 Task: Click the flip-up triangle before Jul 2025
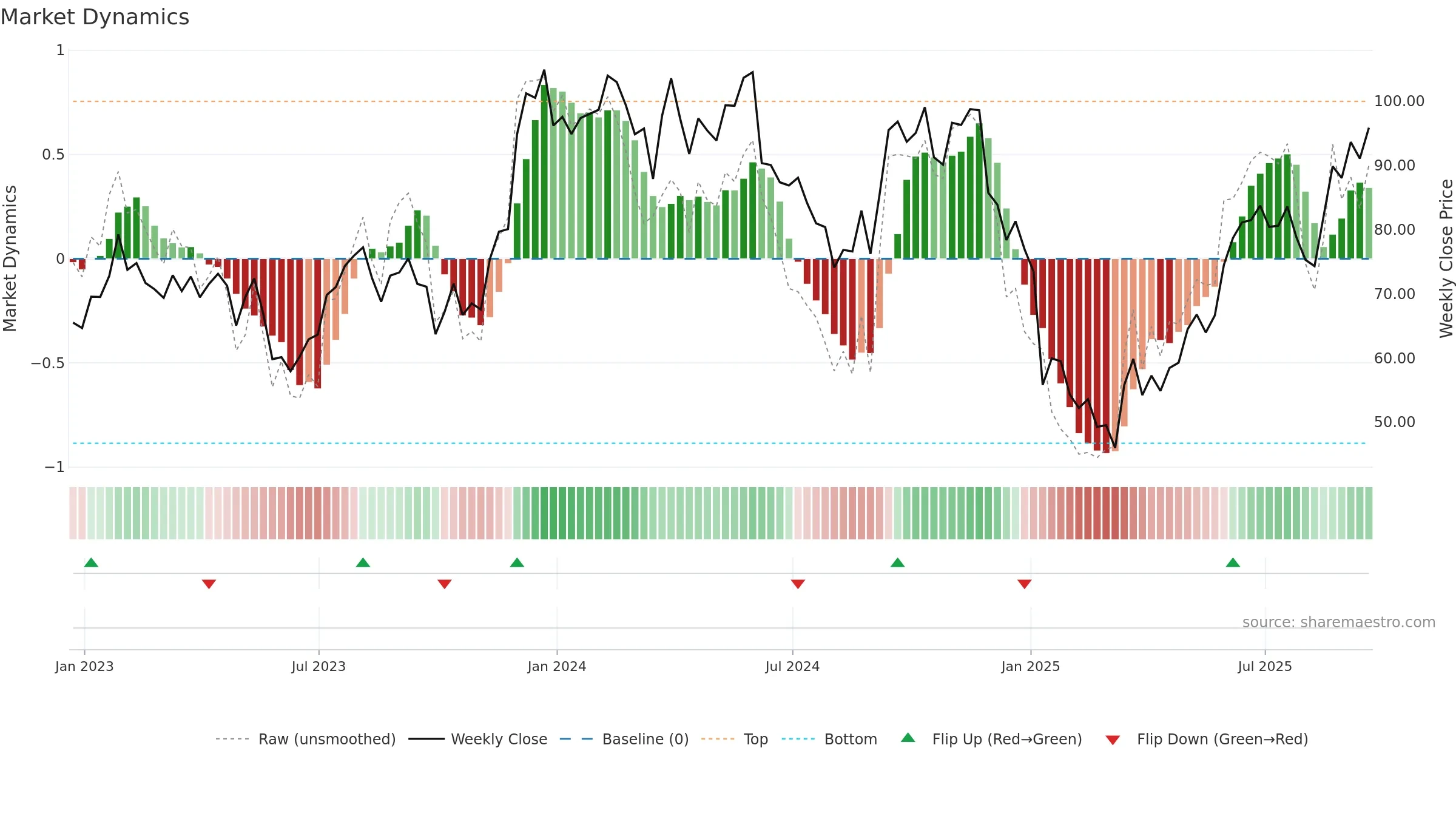1233,562
